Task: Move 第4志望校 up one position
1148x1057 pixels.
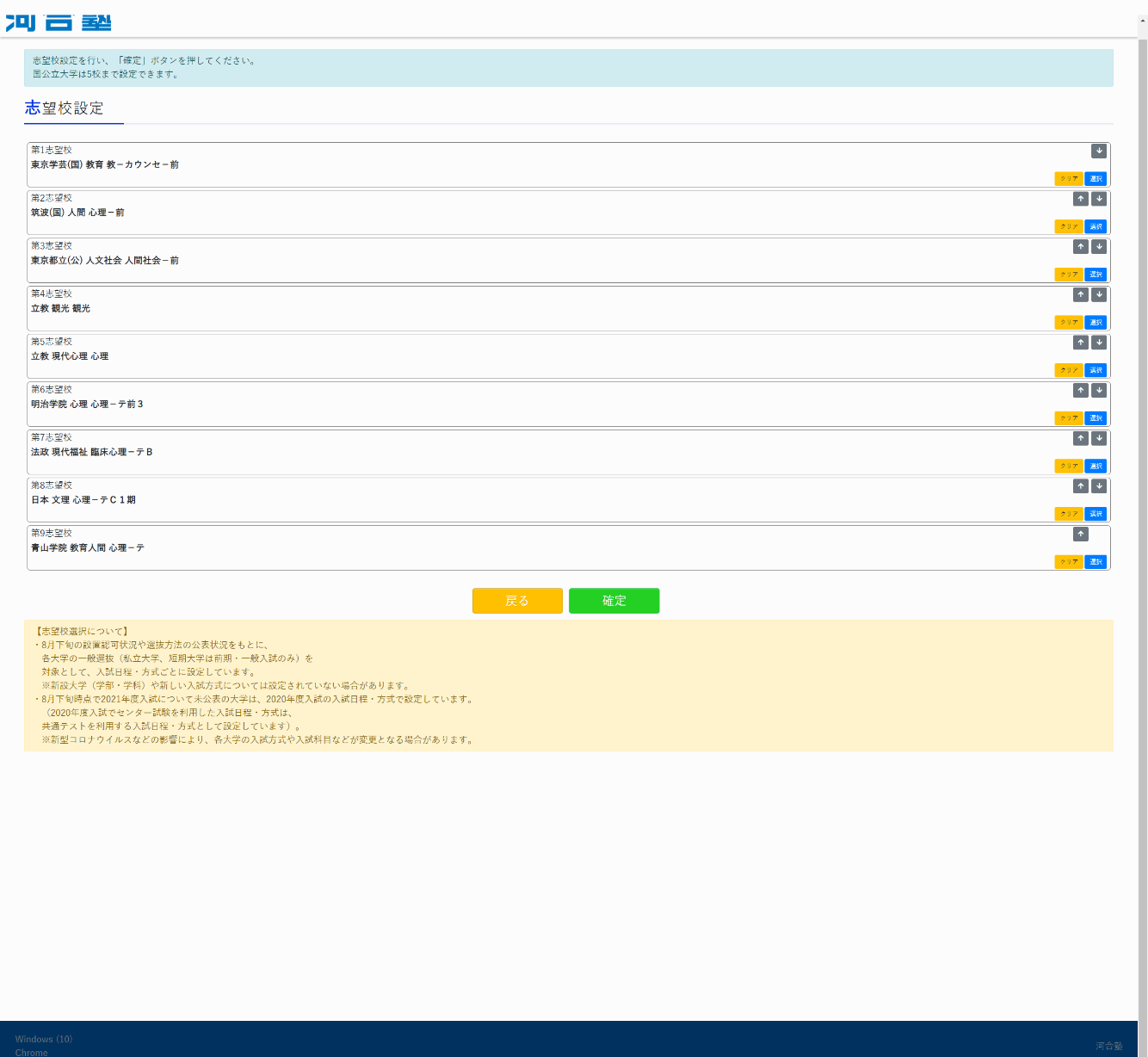Action: [1081, 295]
